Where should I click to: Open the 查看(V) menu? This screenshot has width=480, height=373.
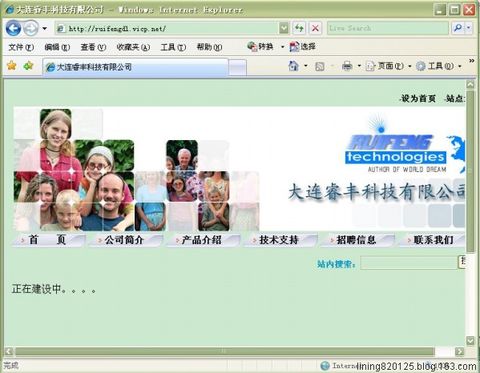click(93, 47)
